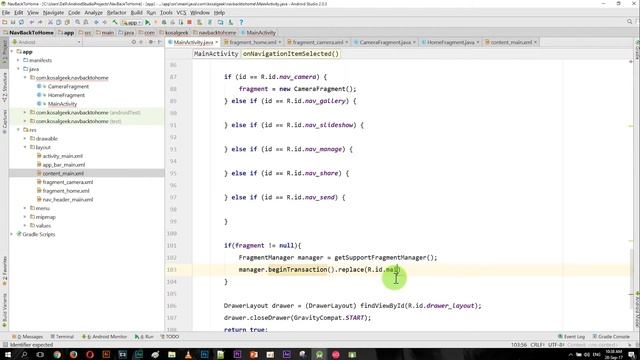This screenshot has height=360, width=640.
Task: Open Chrome from the taskbar
Action: coord(57,354)
